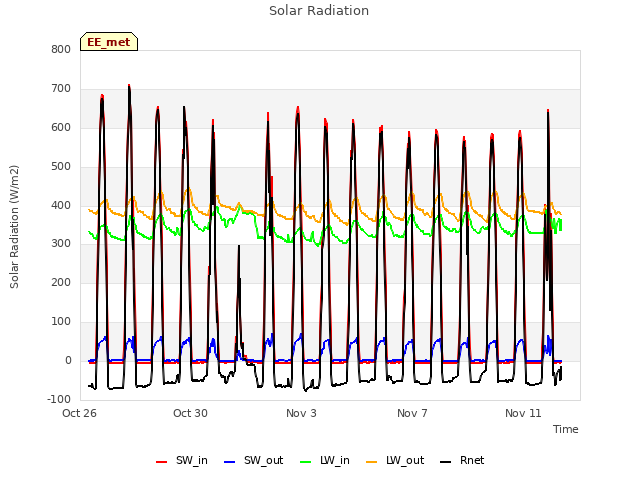Click the LW_out legend label
The height and width of the screenshot is (480, 640).
(405, 460)
